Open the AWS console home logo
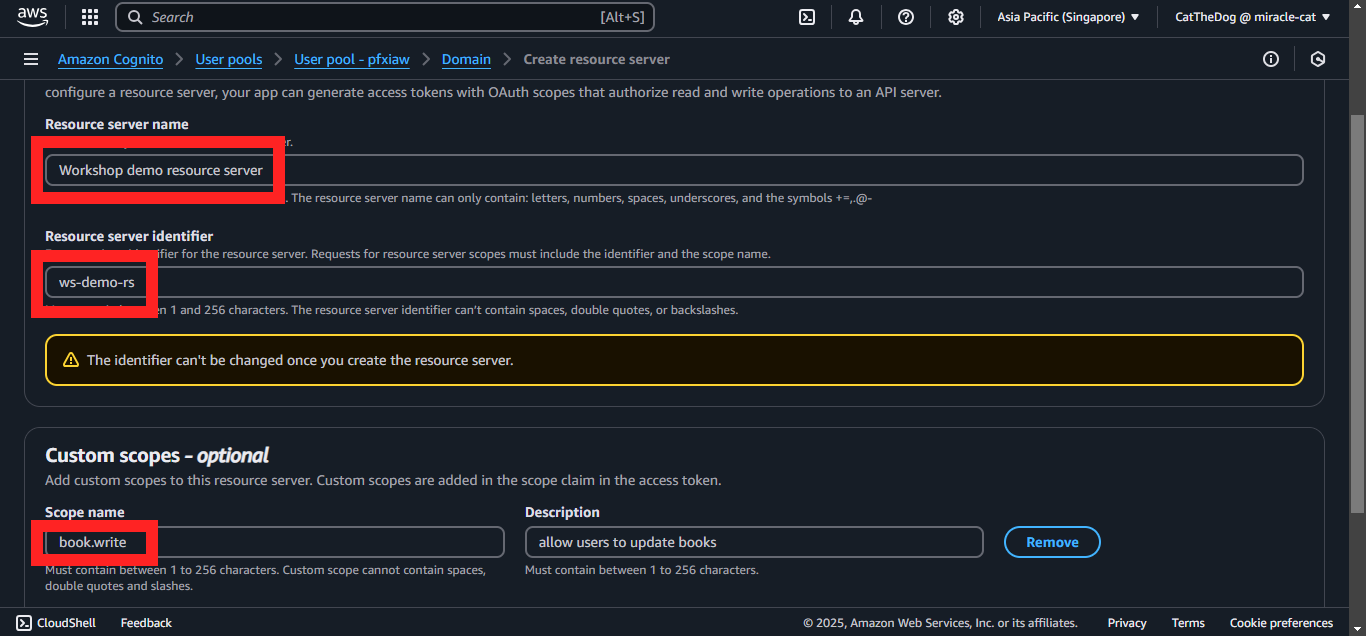 point(32,17)
